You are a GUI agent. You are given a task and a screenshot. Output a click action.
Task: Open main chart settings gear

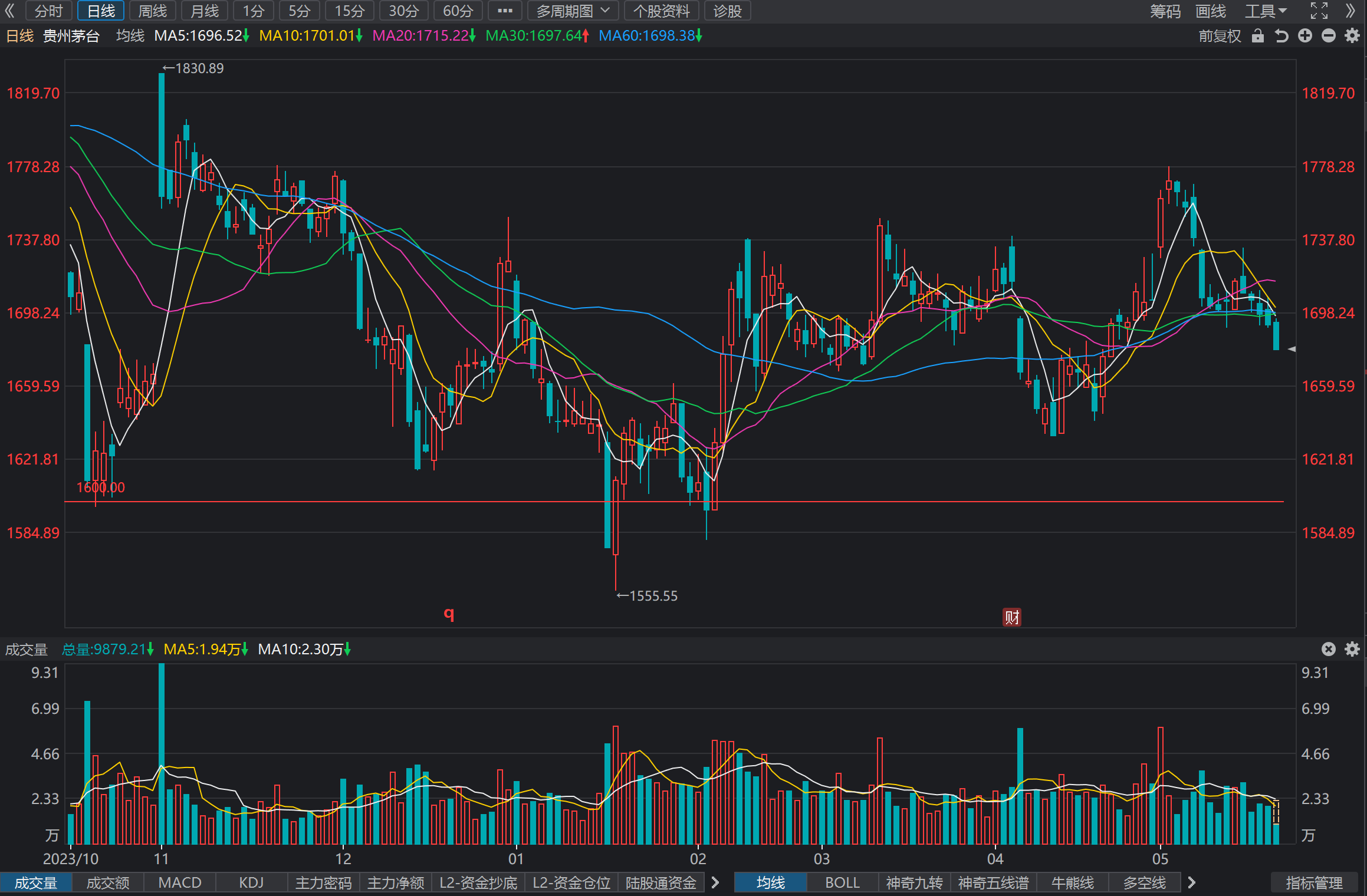(x=1352, y=36)
